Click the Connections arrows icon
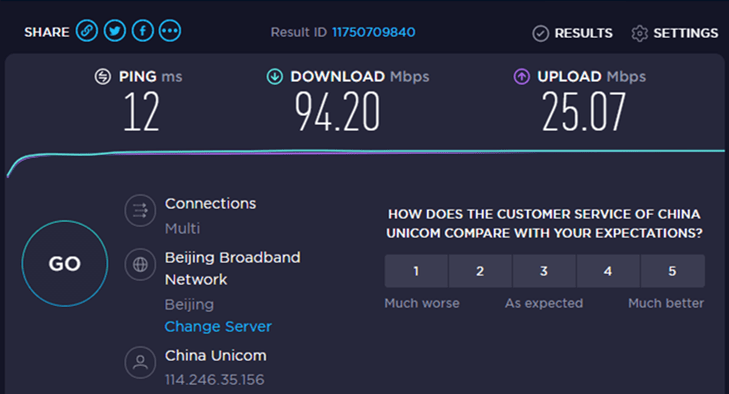 pyautogui.click(x=140, y=211)
